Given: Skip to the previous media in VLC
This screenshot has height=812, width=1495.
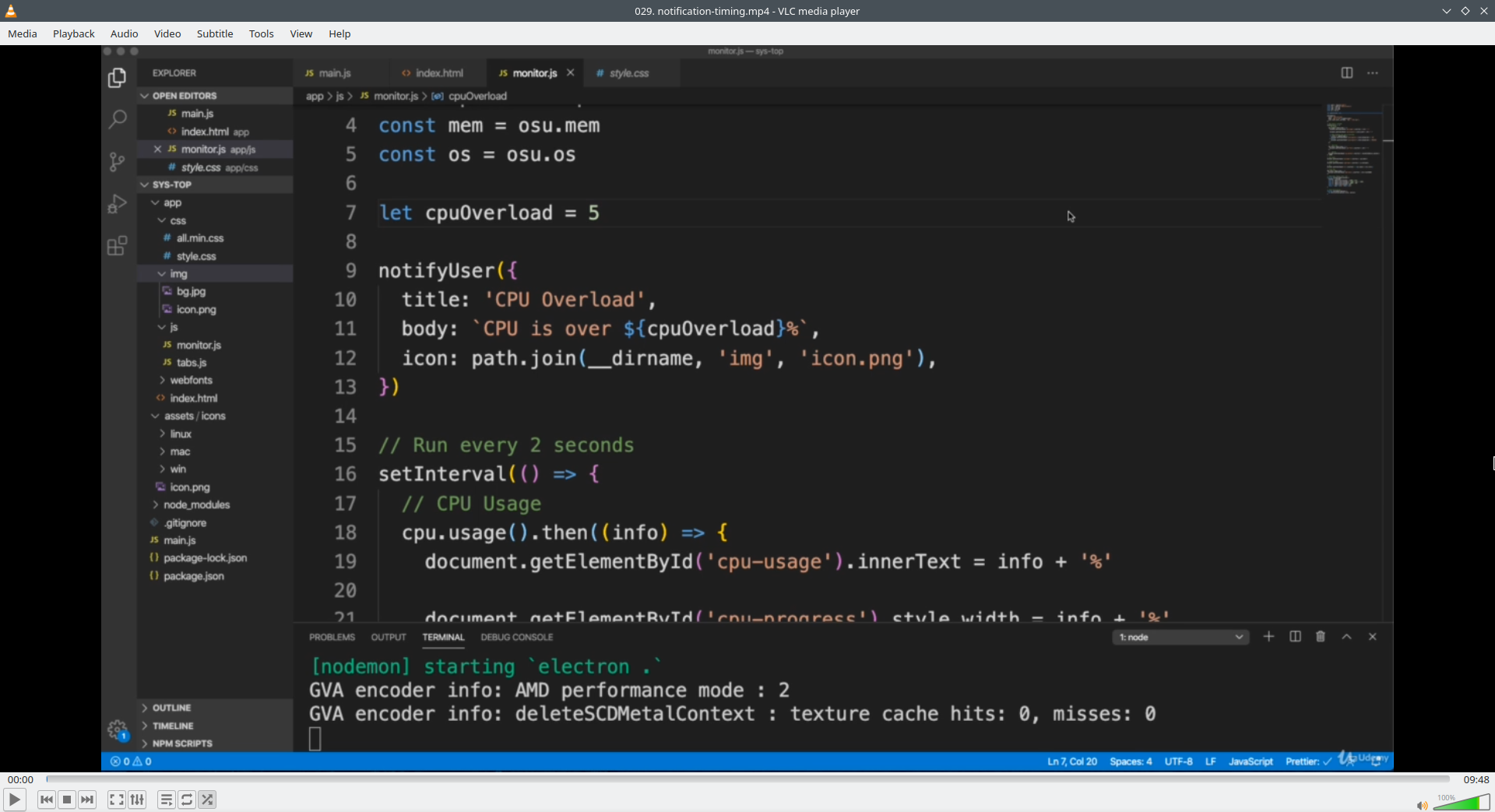Looking at the screenshot, I should pyautogui.click(x=47, y=800).
